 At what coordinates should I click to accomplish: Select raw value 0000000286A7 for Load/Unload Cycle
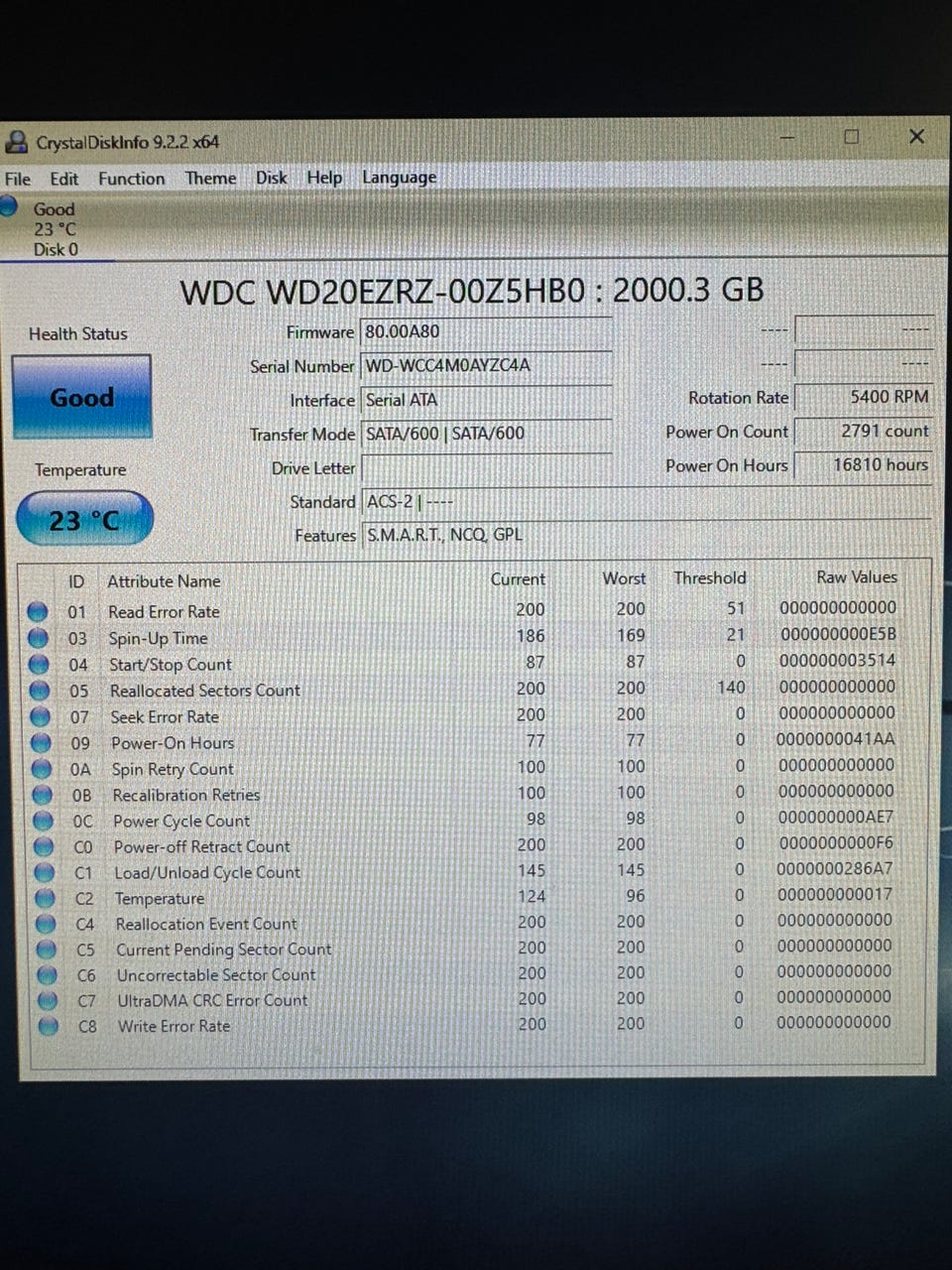[835, 868]
